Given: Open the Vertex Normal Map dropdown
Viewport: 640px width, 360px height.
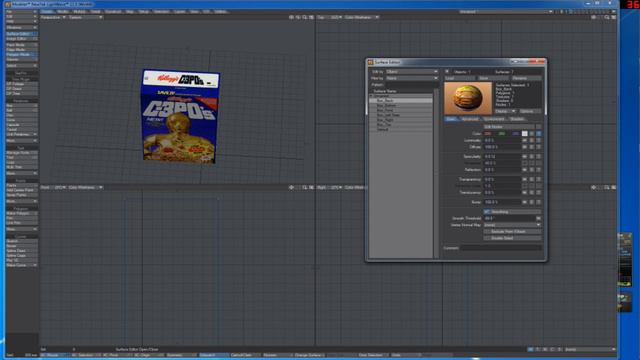Looking at the screenshot, I should tap(512, 225).
